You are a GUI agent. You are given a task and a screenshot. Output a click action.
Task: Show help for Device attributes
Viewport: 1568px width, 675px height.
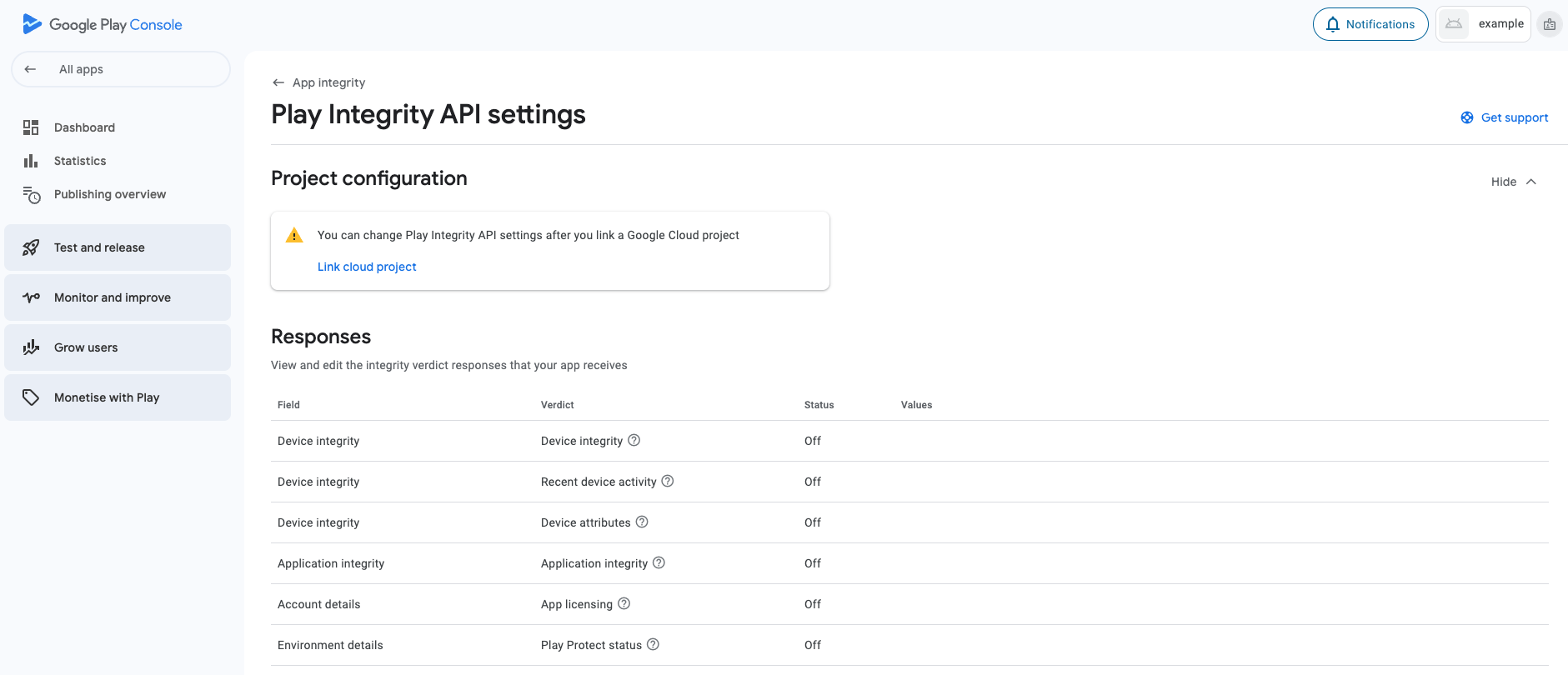coord(642,522)
